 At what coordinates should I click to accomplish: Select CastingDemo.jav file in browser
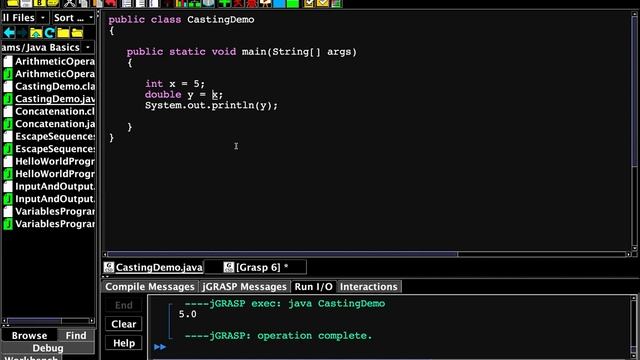tap(49, 99)
